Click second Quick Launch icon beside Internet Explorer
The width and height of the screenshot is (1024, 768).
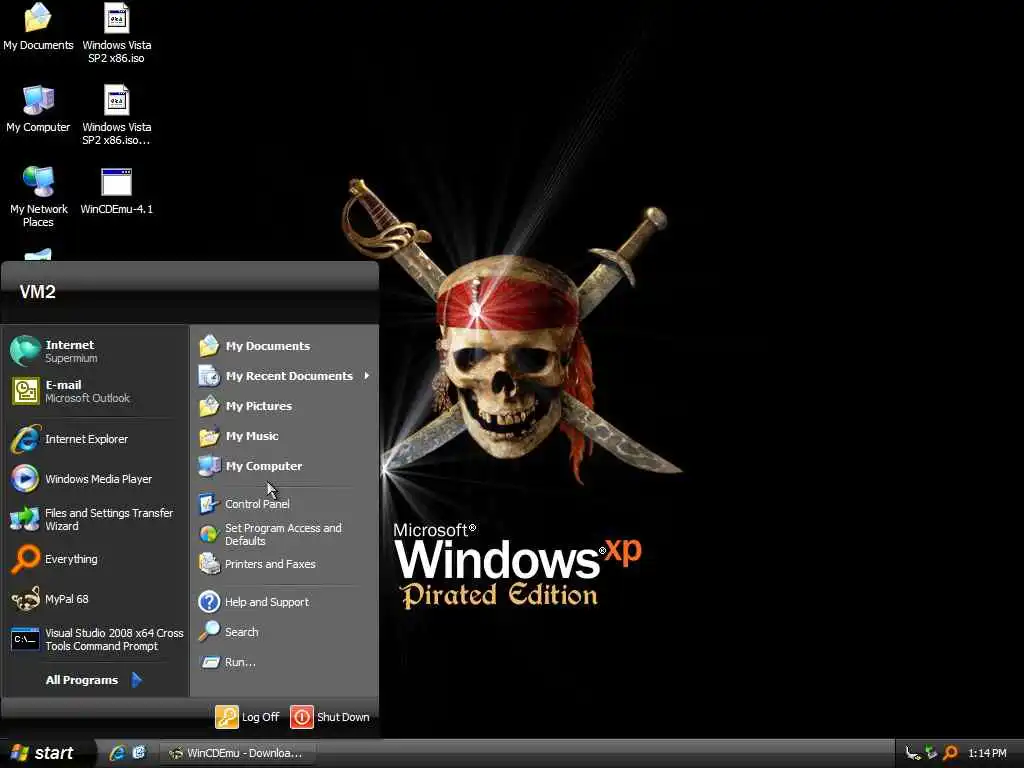pos(139,753)
